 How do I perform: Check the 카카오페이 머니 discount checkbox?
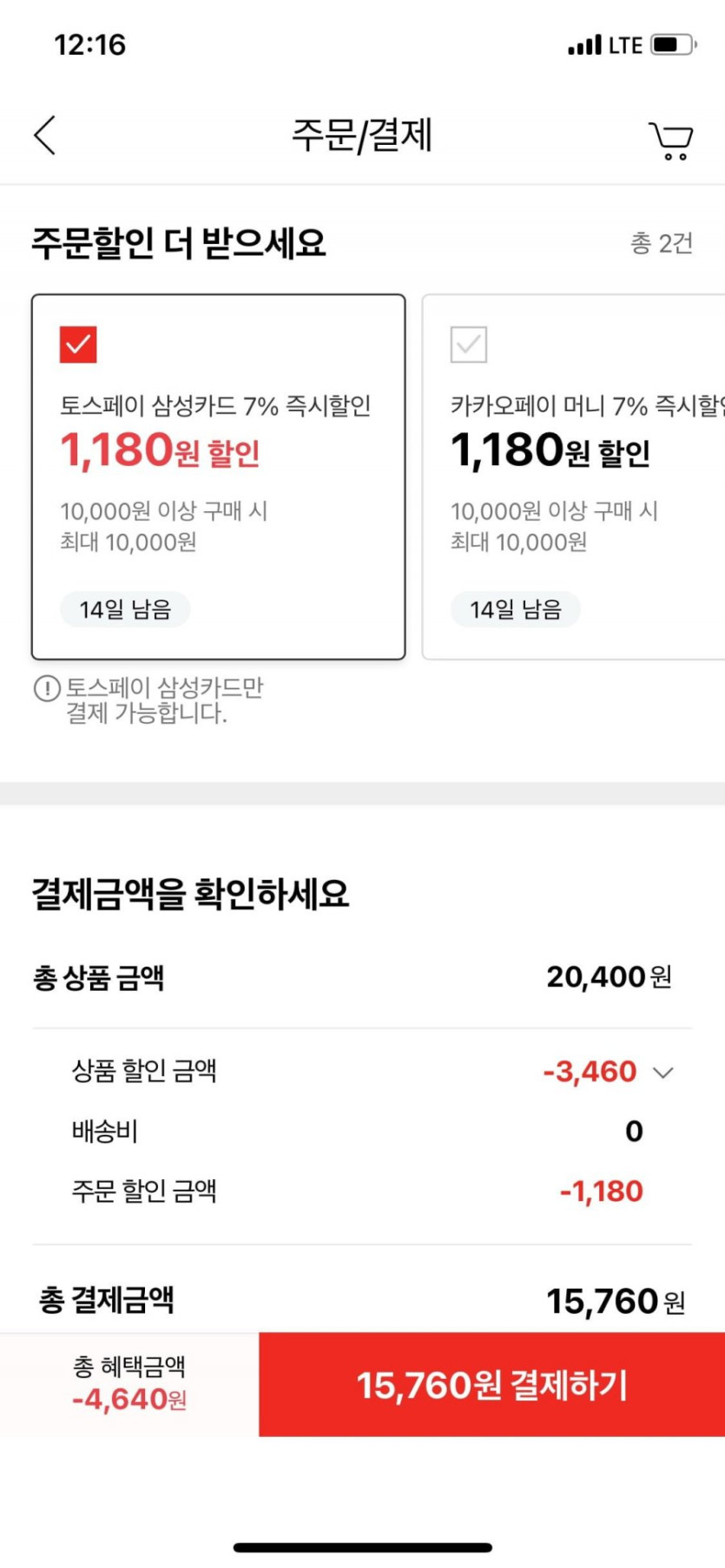click(x=469, y=344)
